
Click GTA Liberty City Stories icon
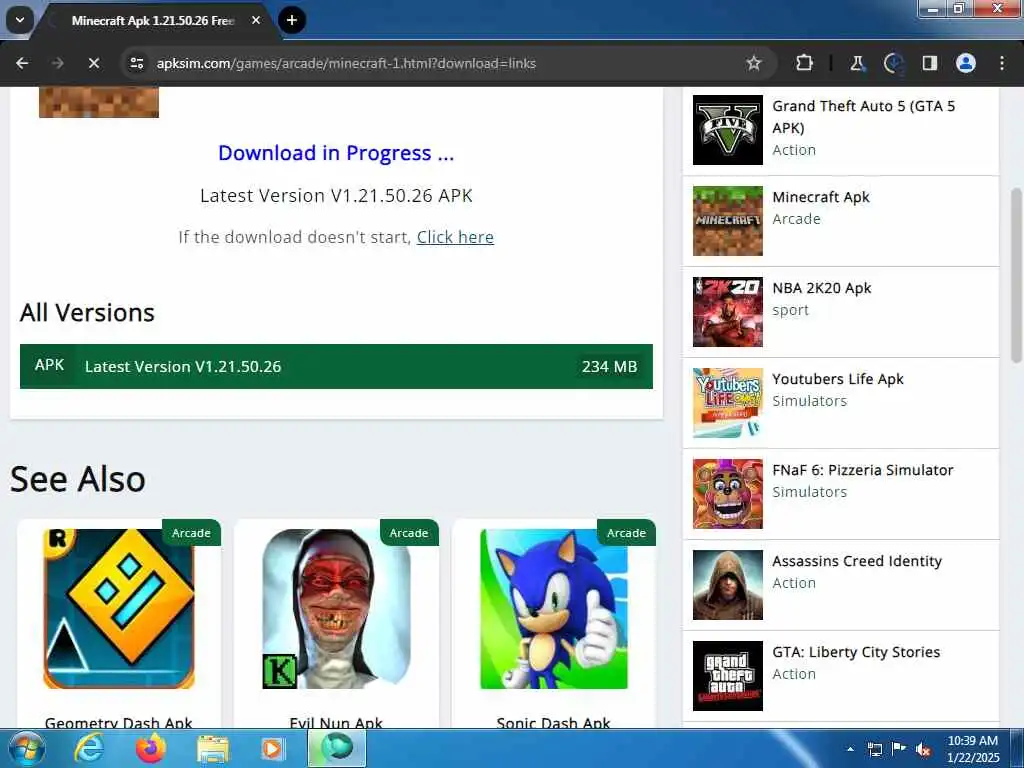tap(728, 676)
